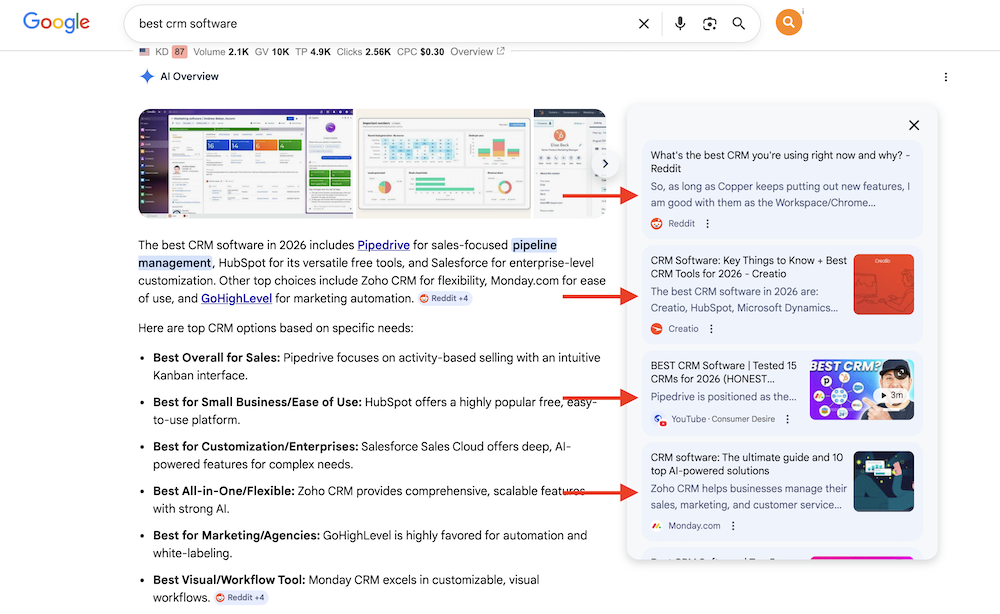
Task: Follow the Pipedrive hyperlink
Action: point(383,245)
